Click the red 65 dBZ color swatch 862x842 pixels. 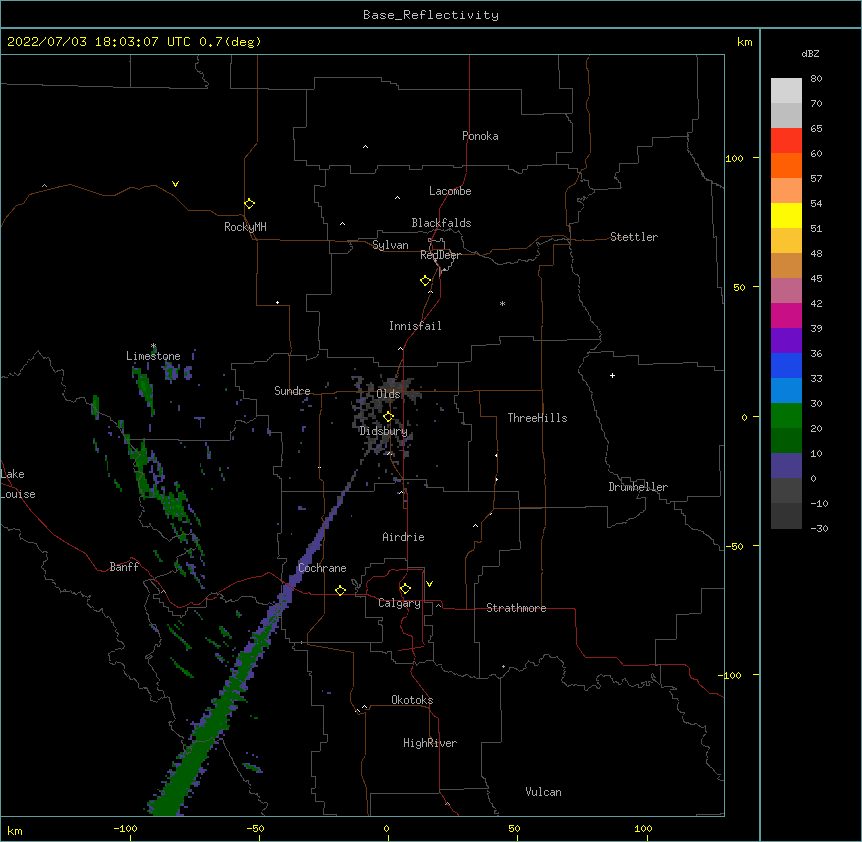click(x=786, y=140)
